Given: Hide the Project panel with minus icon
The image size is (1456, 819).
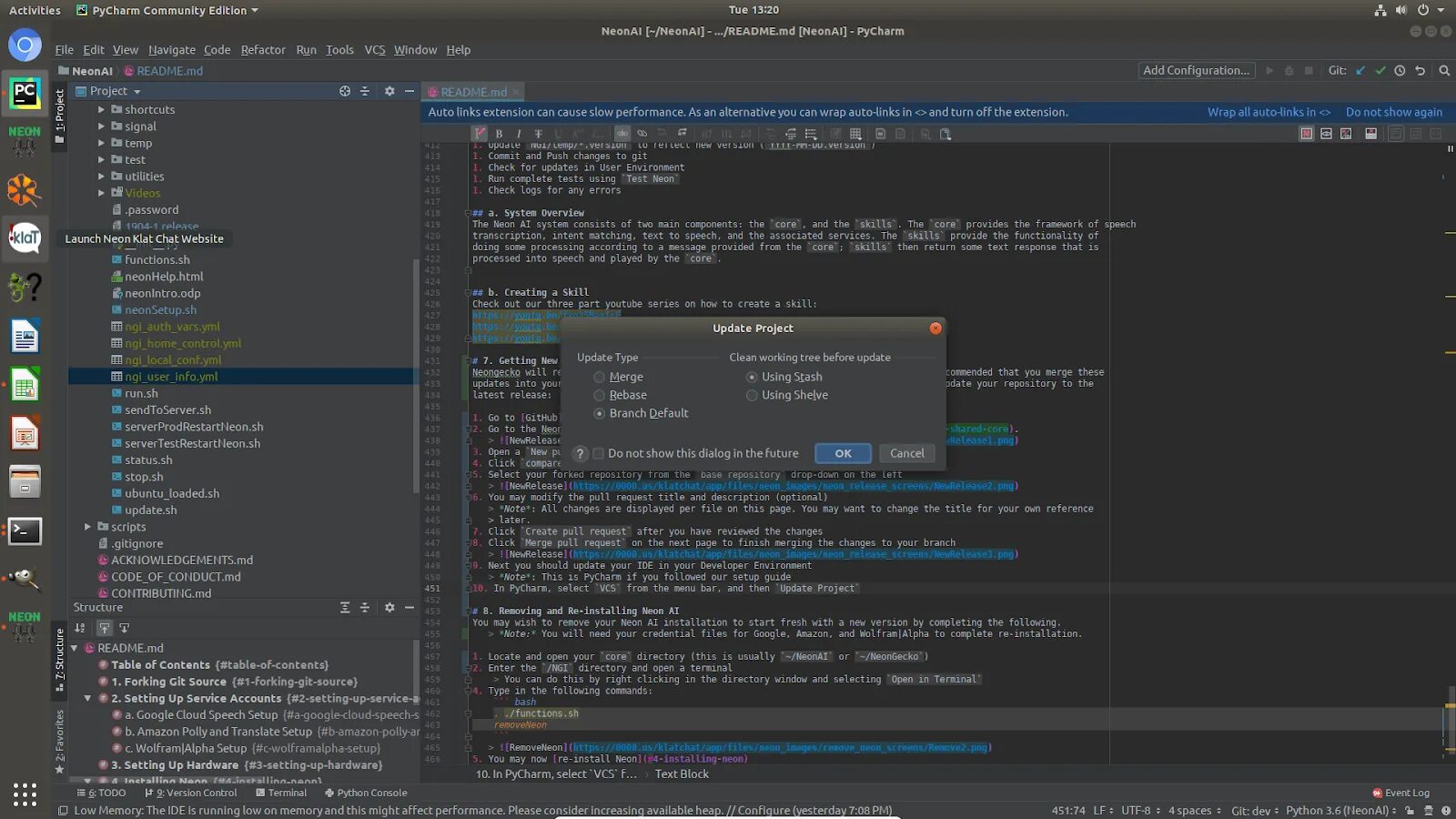Looking at the screenshot, I should (409, 91).
